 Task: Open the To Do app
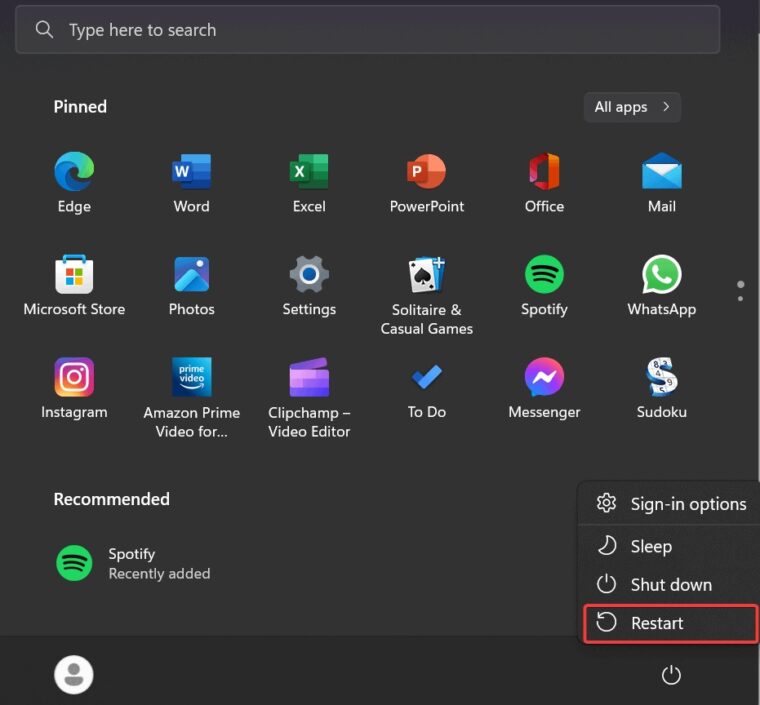427,377
